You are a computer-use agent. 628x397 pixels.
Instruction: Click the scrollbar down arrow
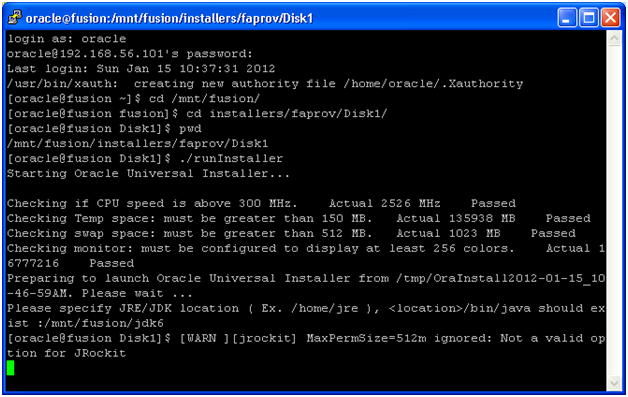[614, 383]
